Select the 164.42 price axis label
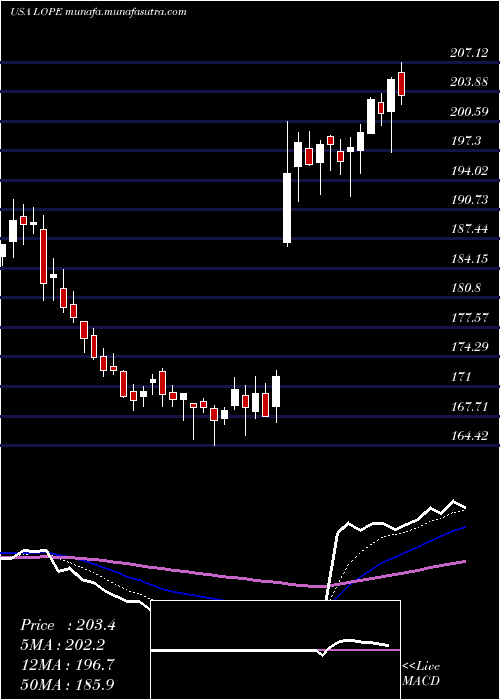 point(470,436)
